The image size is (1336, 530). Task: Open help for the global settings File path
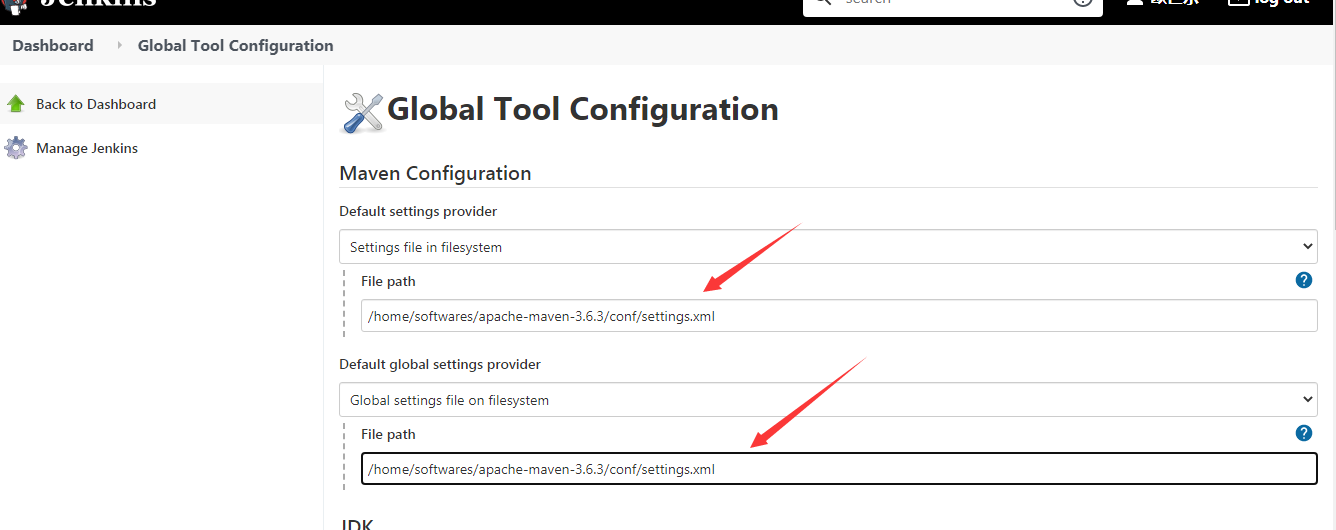coord(1304,433)
